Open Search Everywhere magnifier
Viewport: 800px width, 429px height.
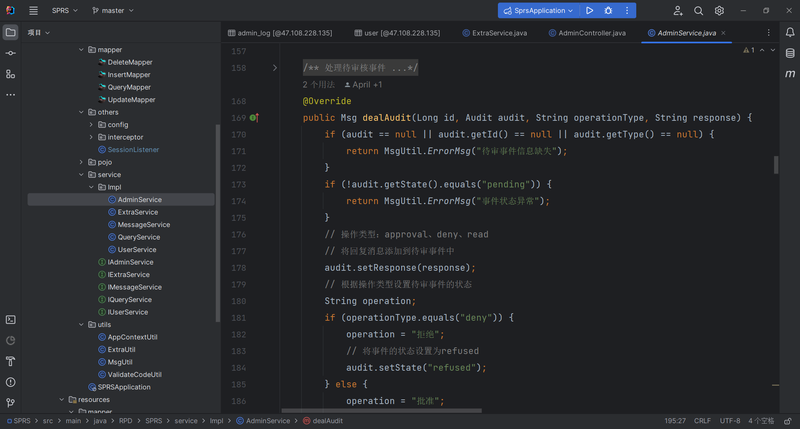click(698, 10)
